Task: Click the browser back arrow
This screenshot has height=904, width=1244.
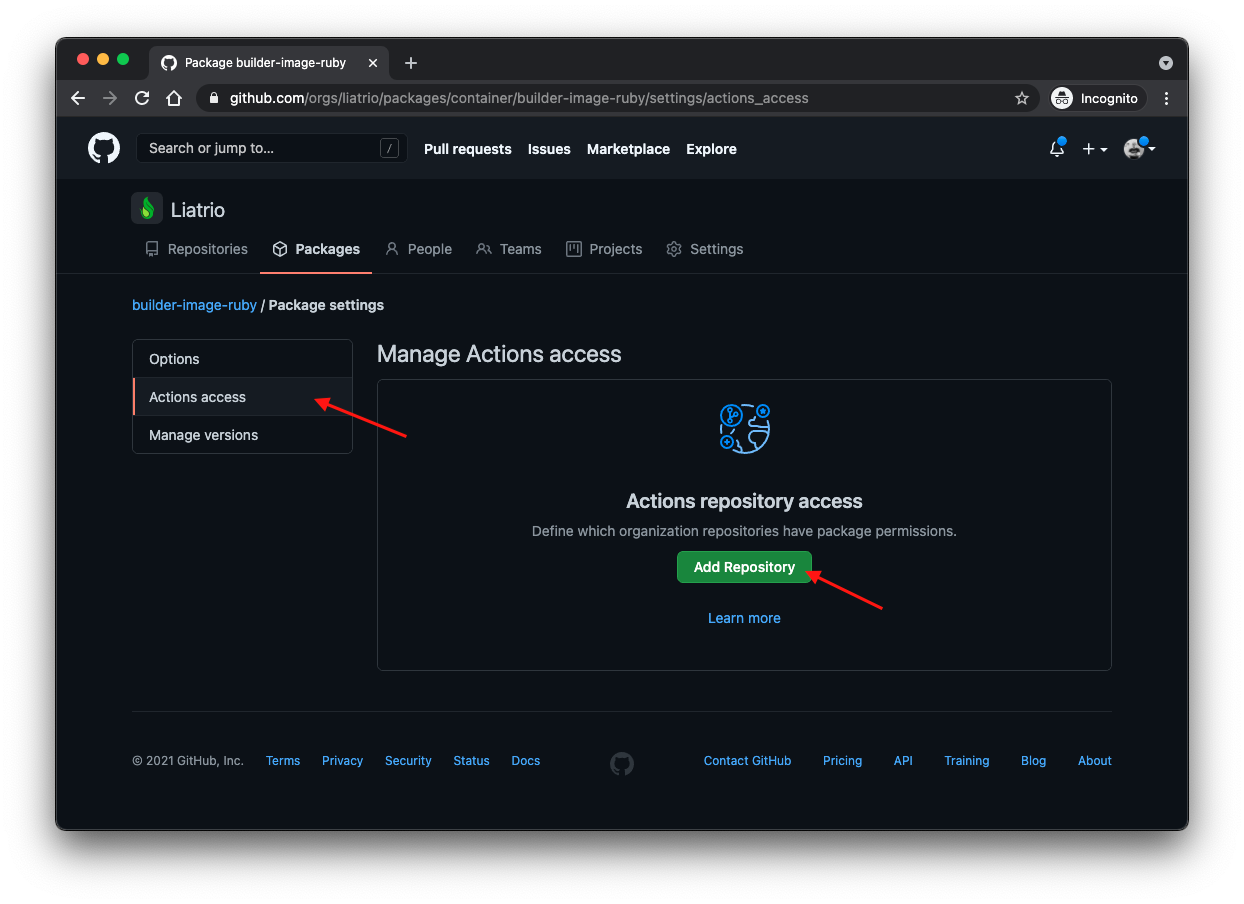Action: (78, 98)
